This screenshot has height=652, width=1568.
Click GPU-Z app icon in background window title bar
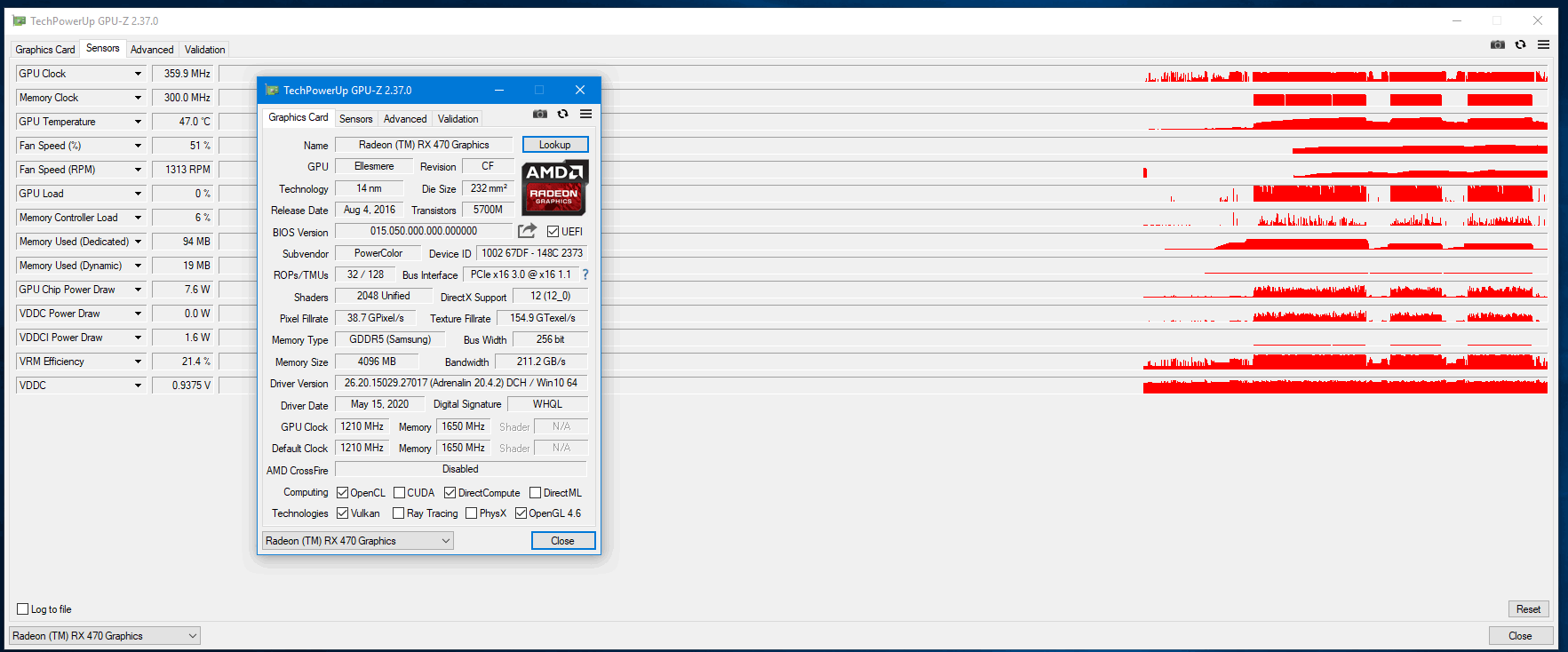pos(19,20)
